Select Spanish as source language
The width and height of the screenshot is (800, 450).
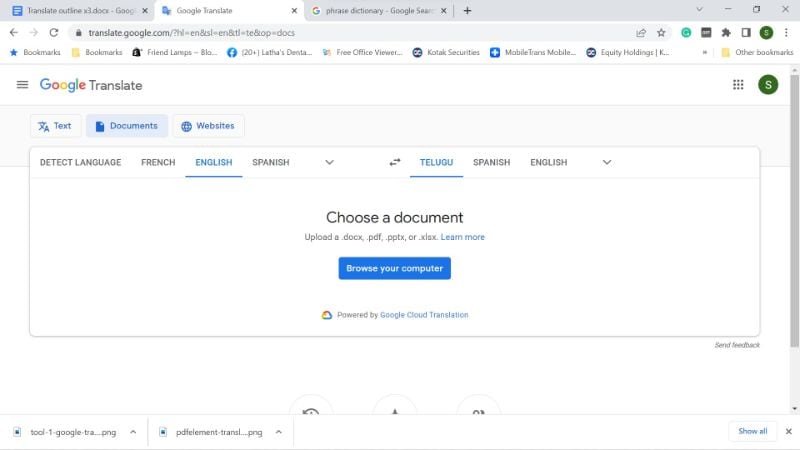point(270,162)
